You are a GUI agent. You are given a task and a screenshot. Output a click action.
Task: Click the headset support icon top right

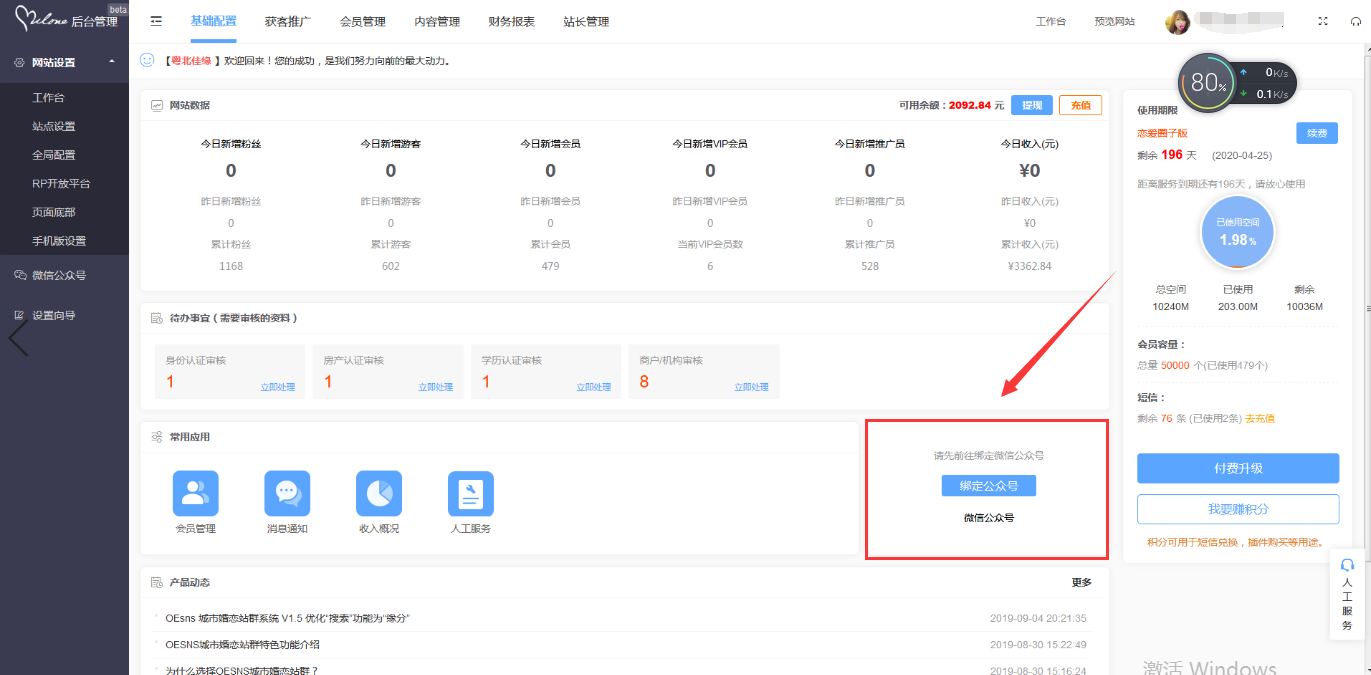pos(1355,21)
